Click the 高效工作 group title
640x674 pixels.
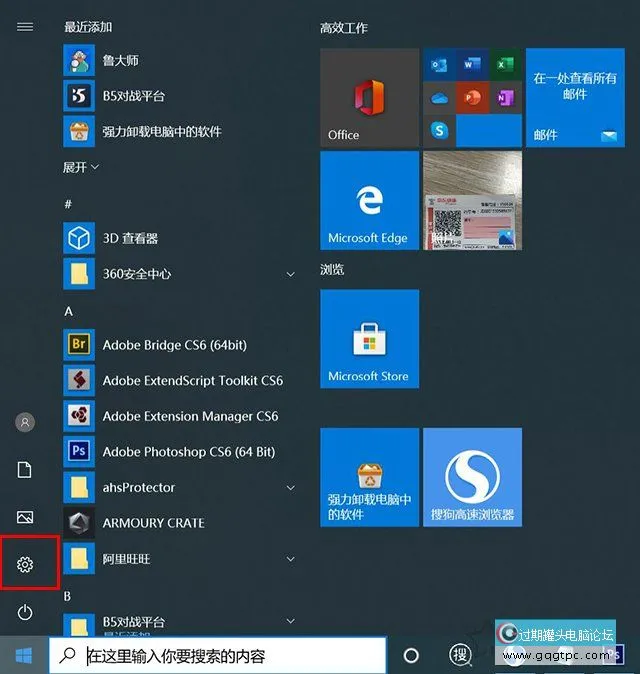(x=344, y=28)
